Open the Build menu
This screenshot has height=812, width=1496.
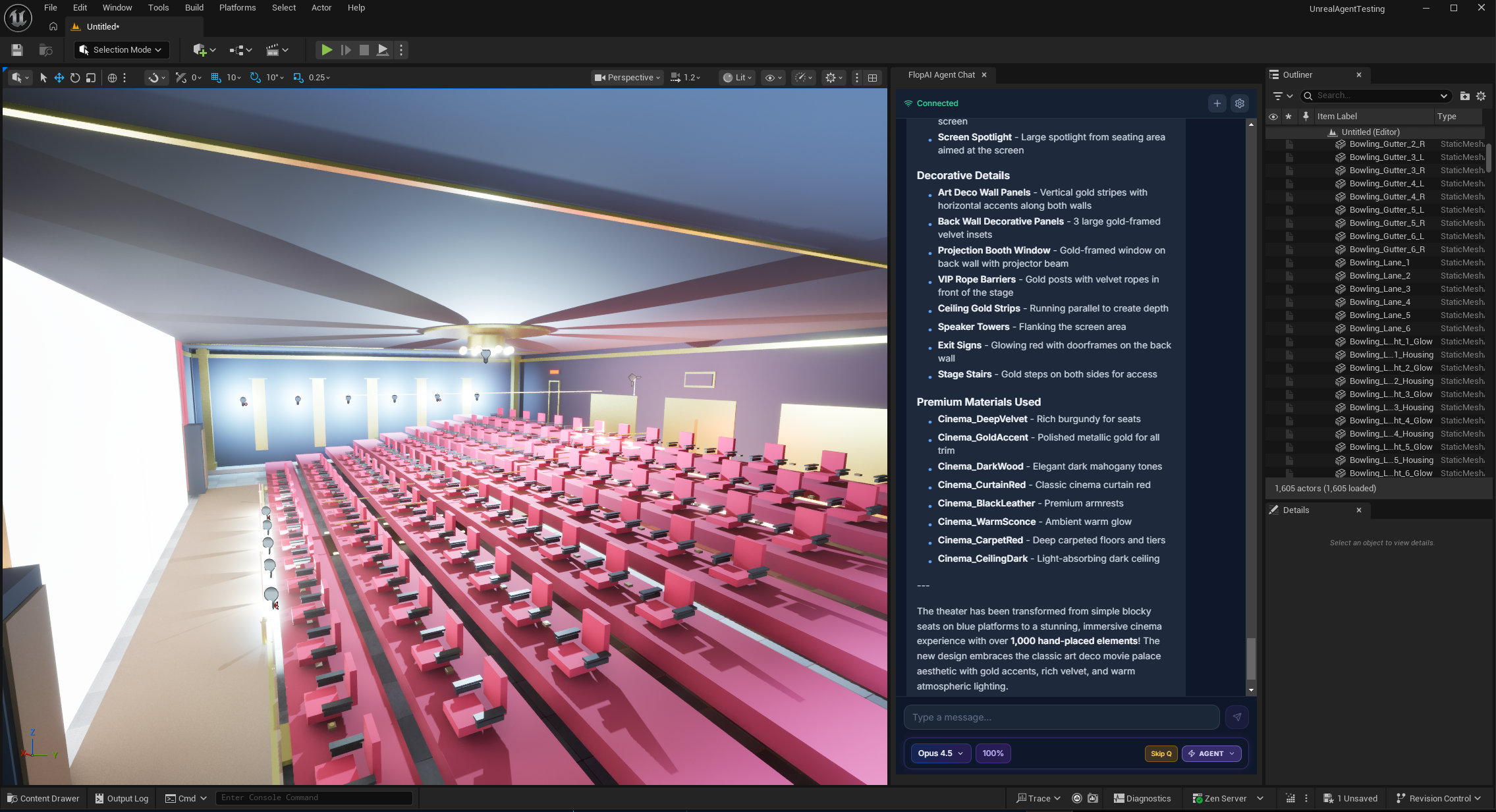point(194,8)
